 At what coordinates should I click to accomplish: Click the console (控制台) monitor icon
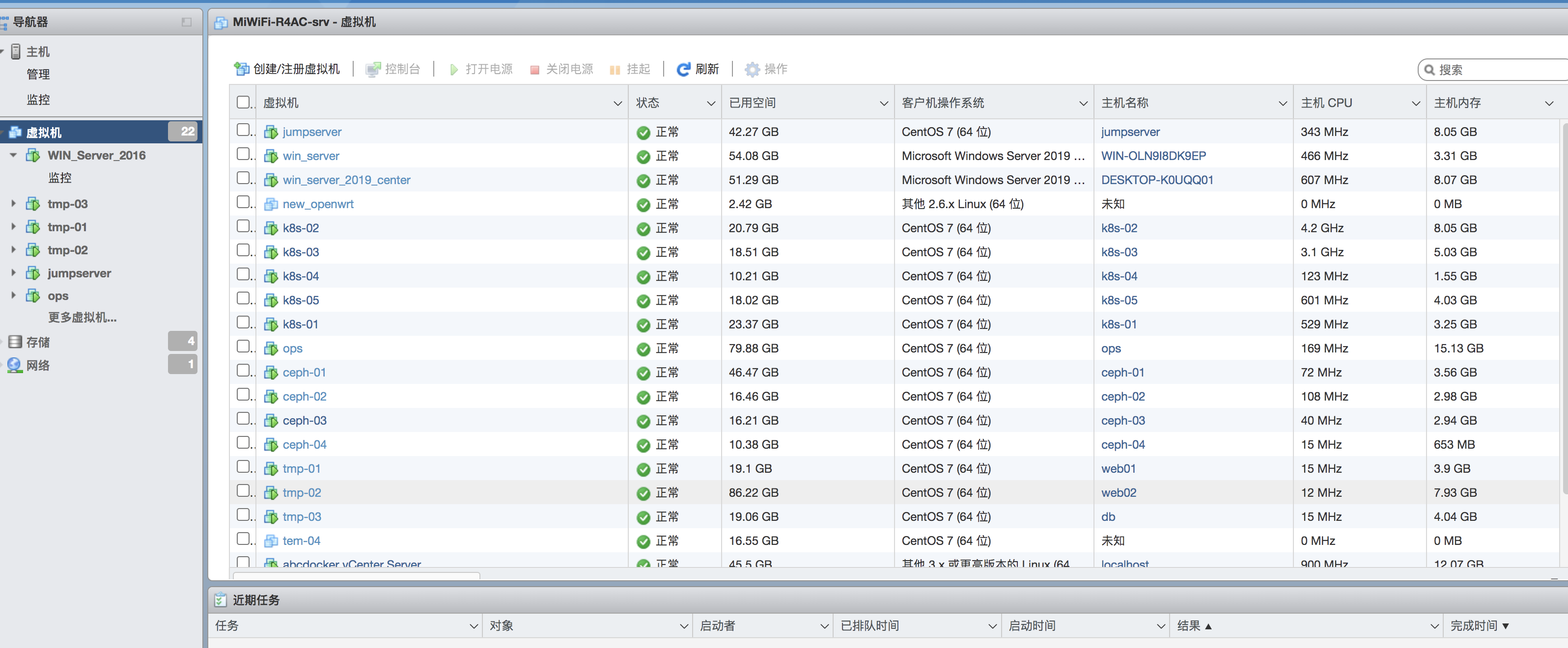pyautogui.click(x=372, y=69)
